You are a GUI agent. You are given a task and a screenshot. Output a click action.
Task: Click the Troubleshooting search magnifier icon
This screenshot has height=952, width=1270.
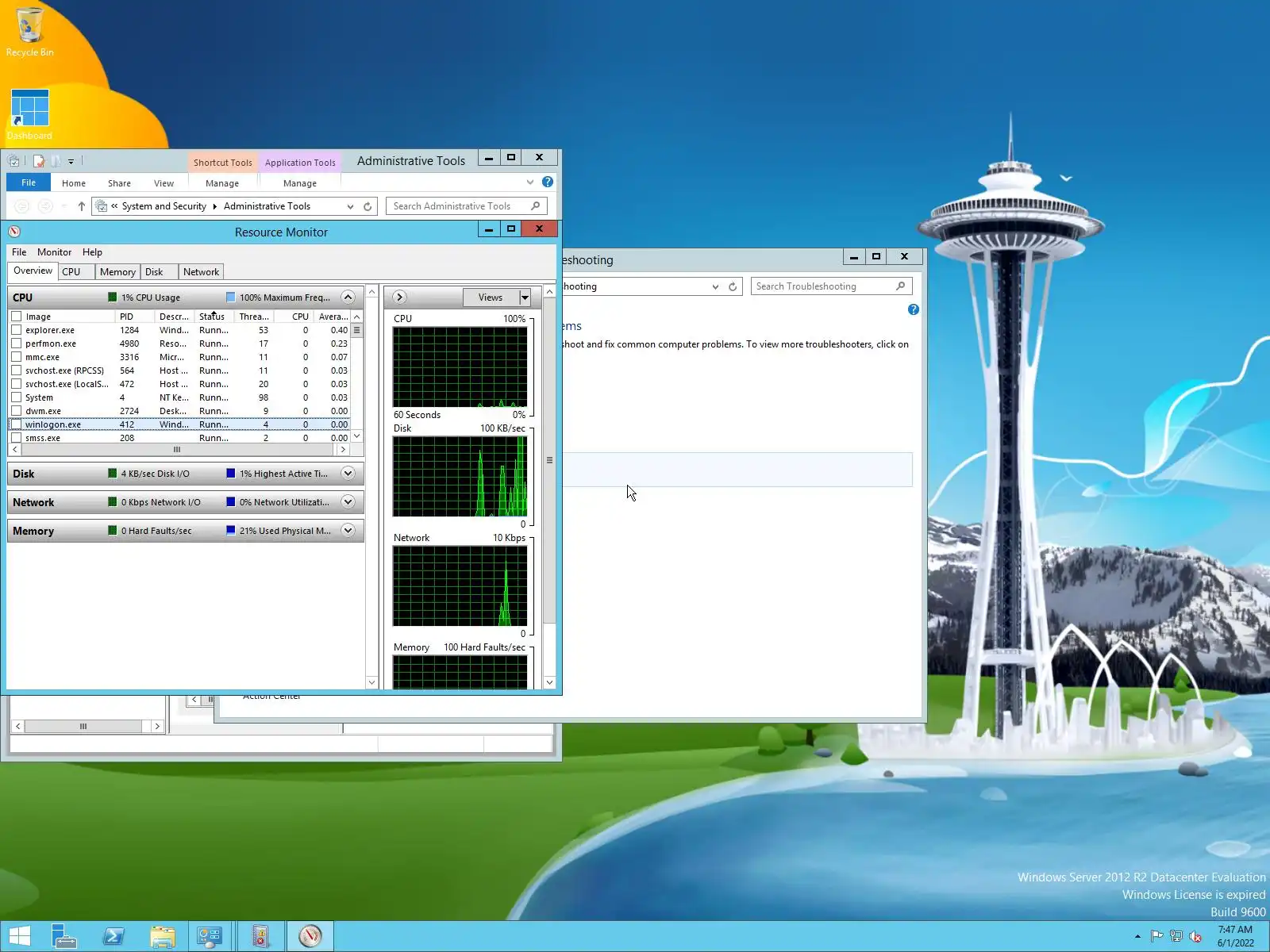pos(901,286)
